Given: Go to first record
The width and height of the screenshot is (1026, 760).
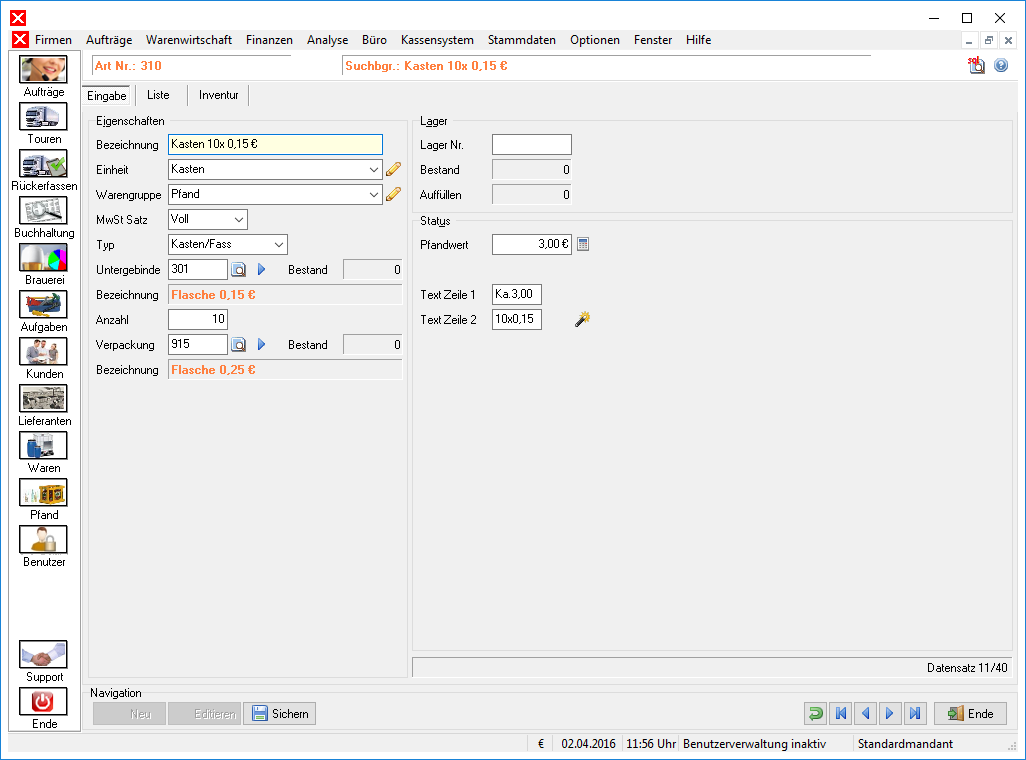Looking at the screenshot, I should point(841,714).
